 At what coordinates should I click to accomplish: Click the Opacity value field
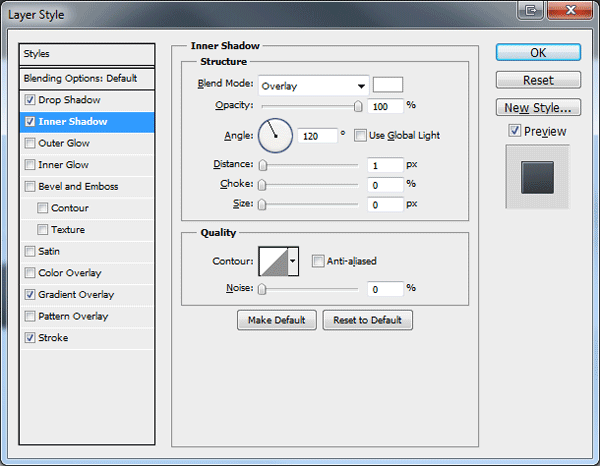(385, 106)
